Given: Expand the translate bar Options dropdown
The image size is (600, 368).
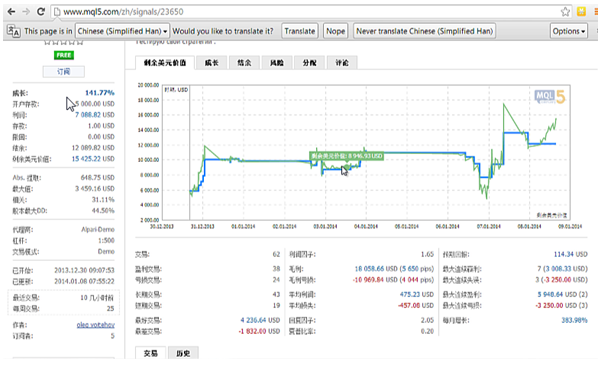Looking at the screenshot, I should coord(569,31).
